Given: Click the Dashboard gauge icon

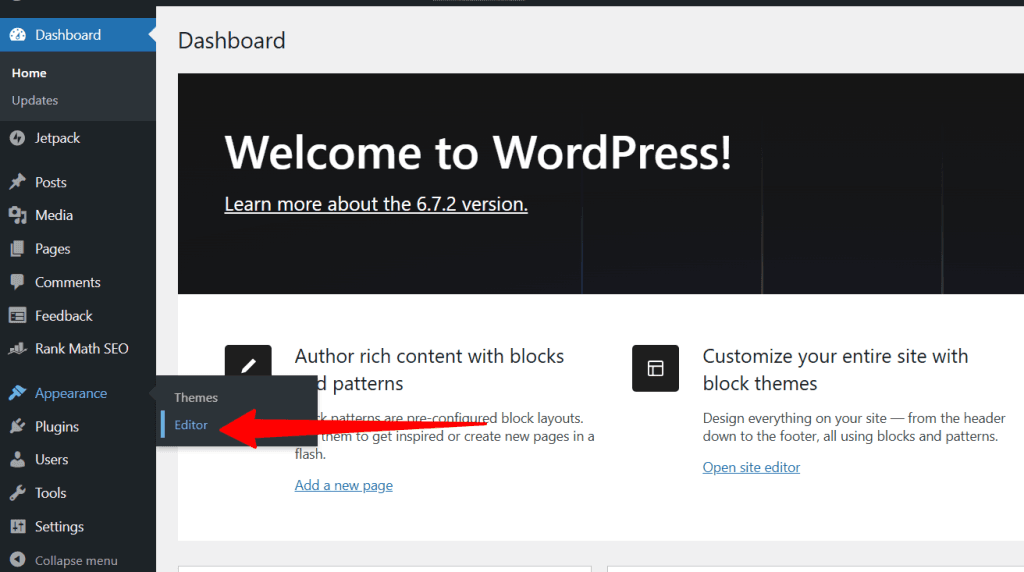Looking at the screenshot, I should [17, 35].
